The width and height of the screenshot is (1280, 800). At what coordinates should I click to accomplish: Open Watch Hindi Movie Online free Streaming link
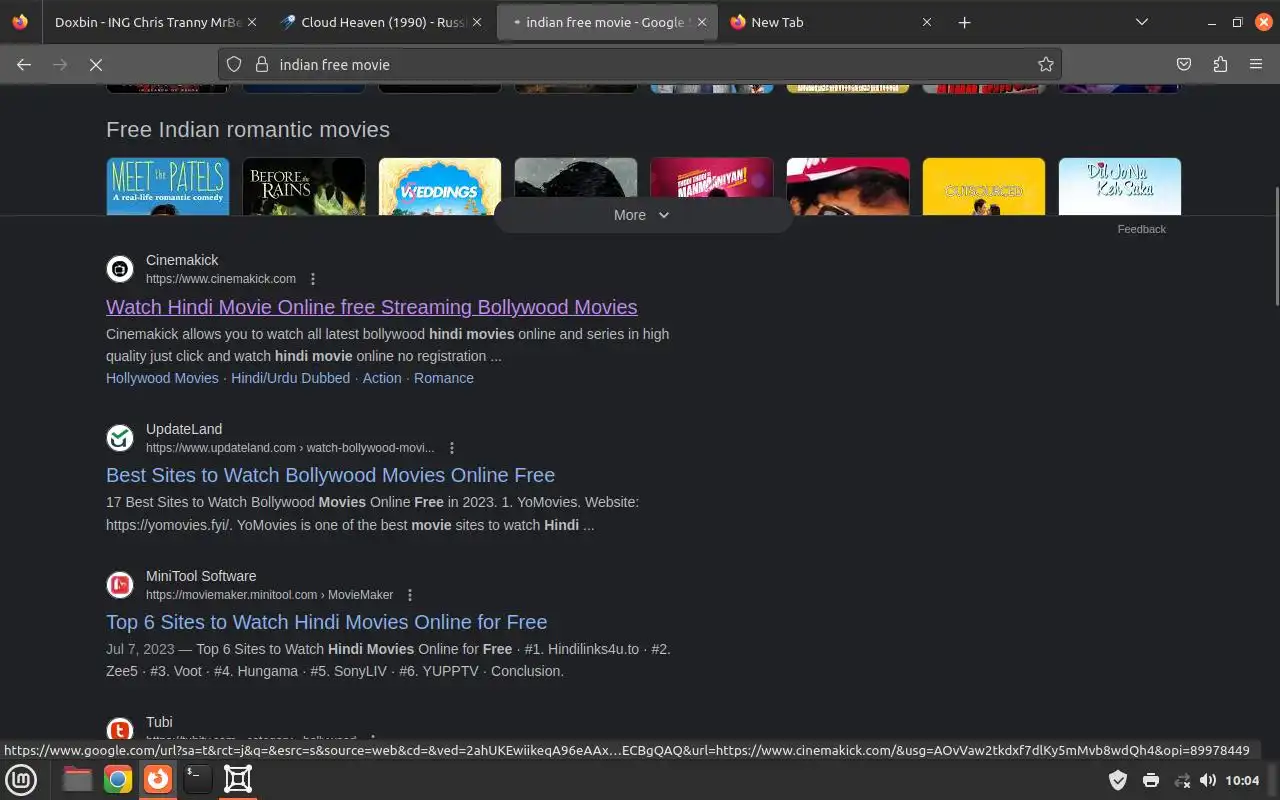(x=372, y=307)
